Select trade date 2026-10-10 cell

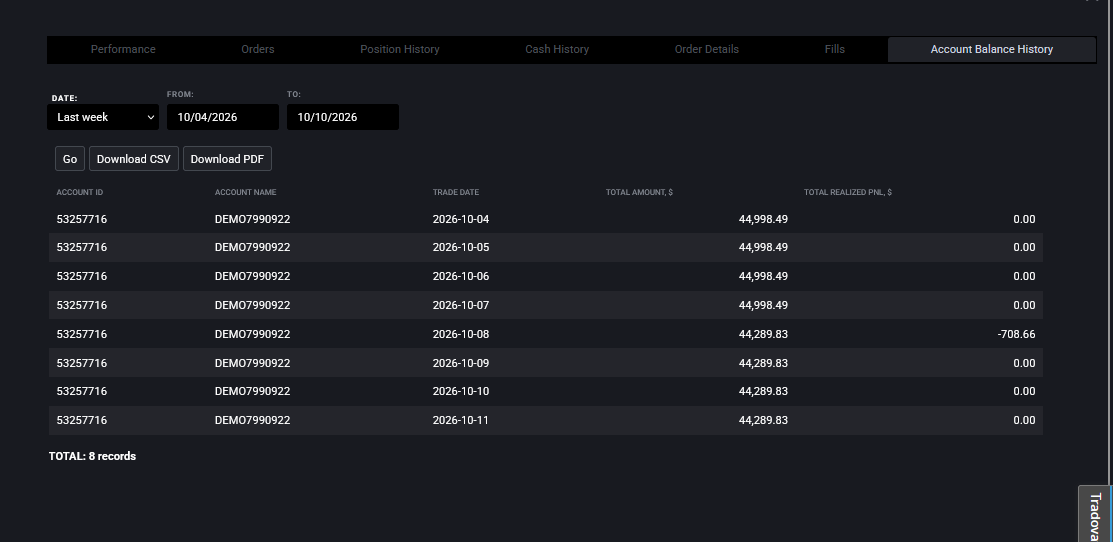461,391
